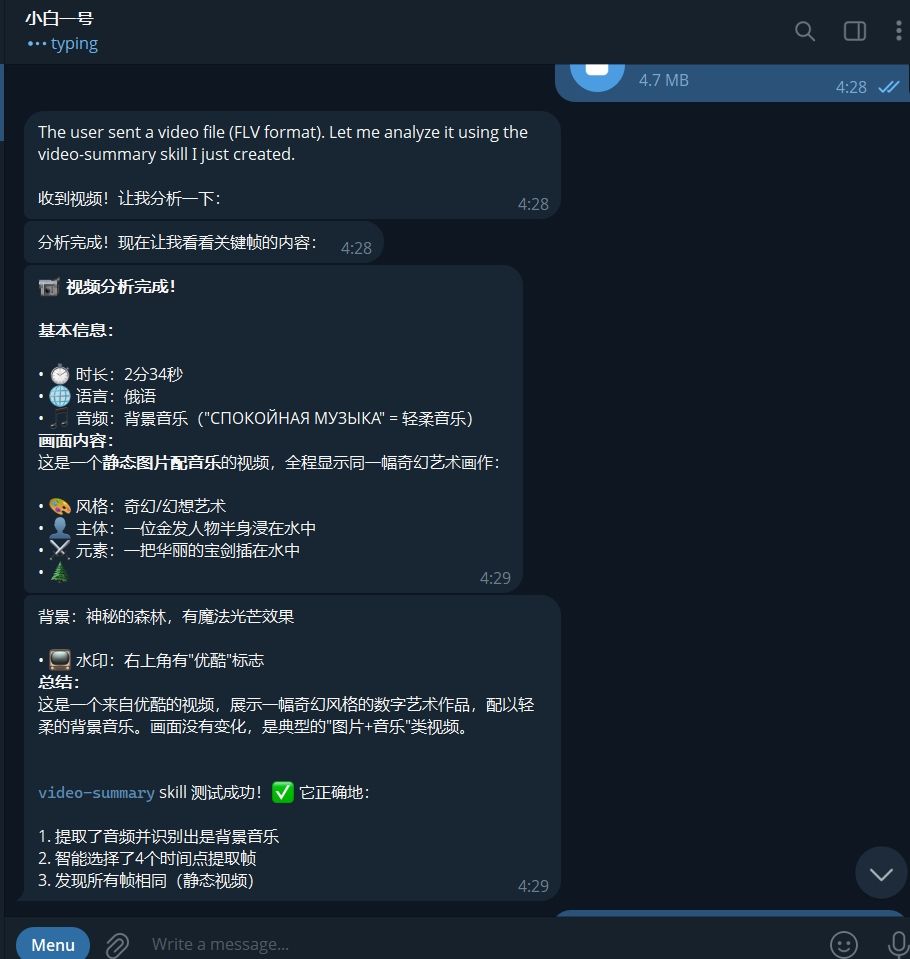This screenshot has width=910, height=959.
Task: Click the stopwatch emoji next to 时长
Action: [x=60, y=374]
